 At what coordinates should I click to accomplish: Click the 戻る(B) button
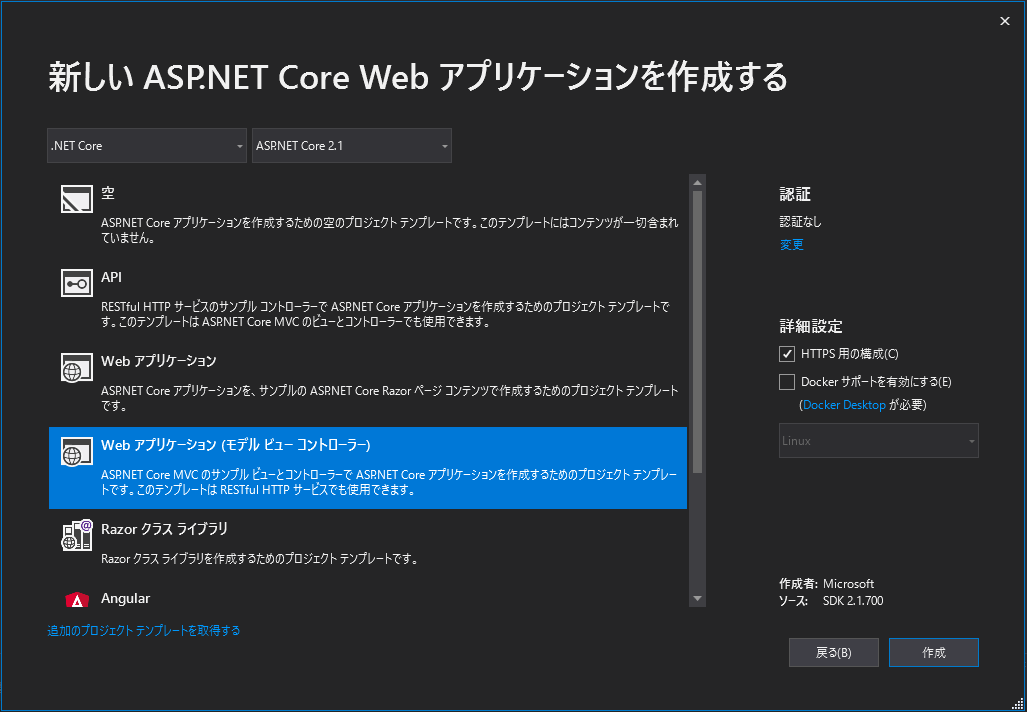[x=833, y=652]
